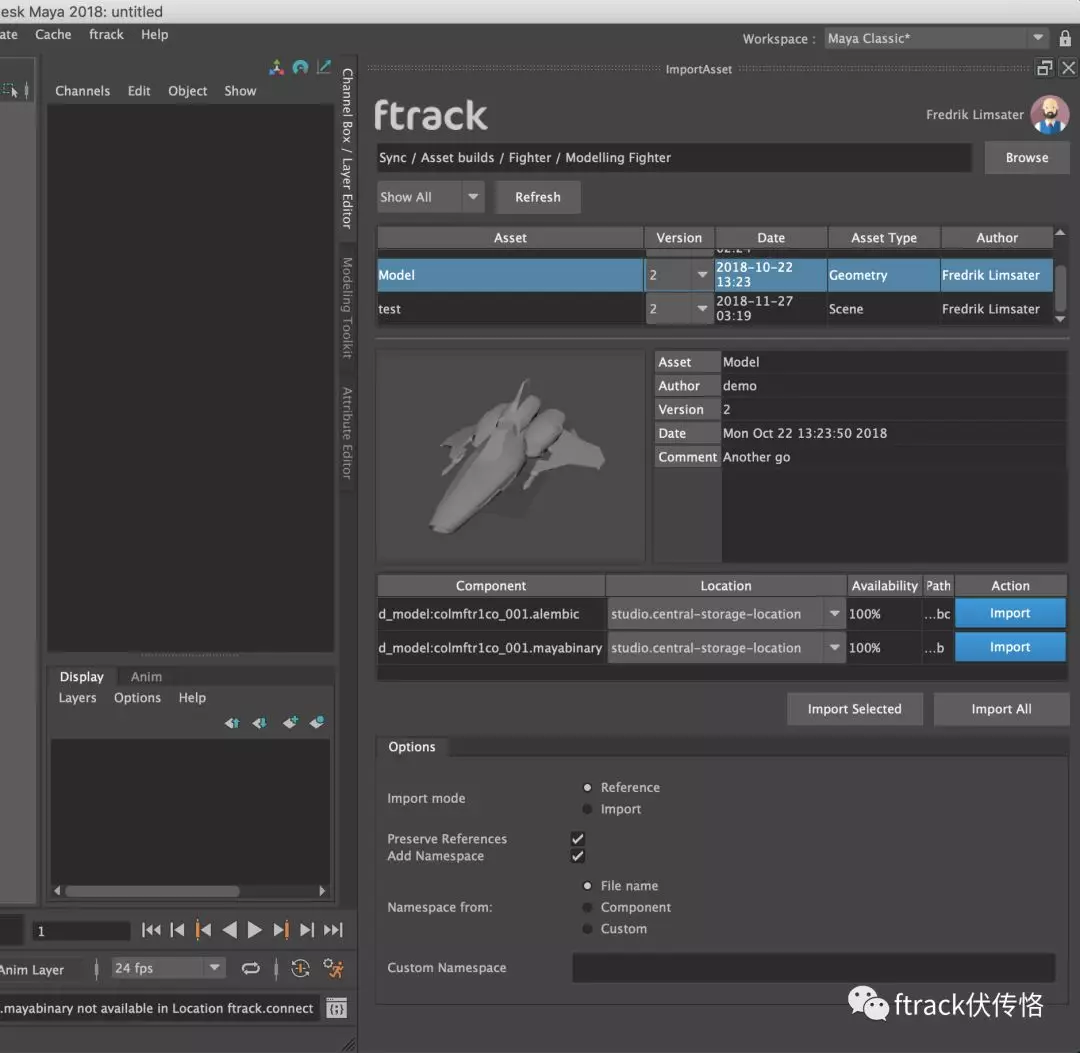This screenshot has width=1080, height=1053.
Task: Click Import Selected button
Action: click(854, 709)
